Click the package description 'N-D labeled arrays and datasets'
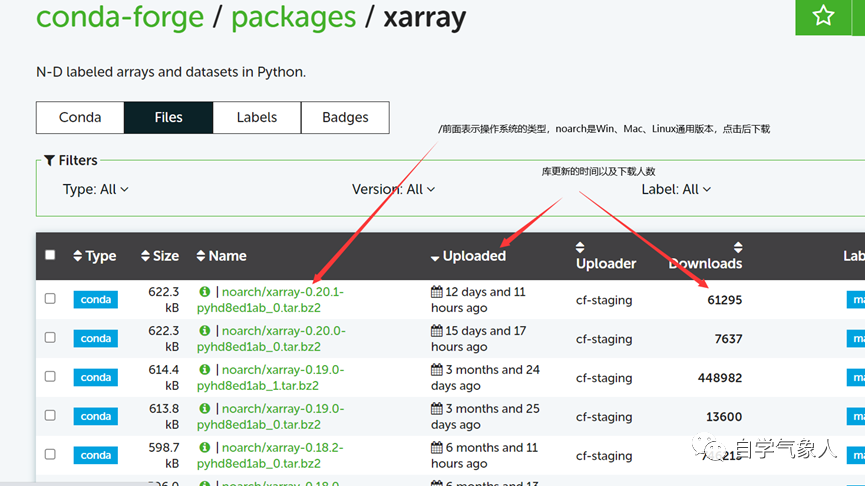The image size is (865, 486). pyautogui.click(x=171, y=72)
